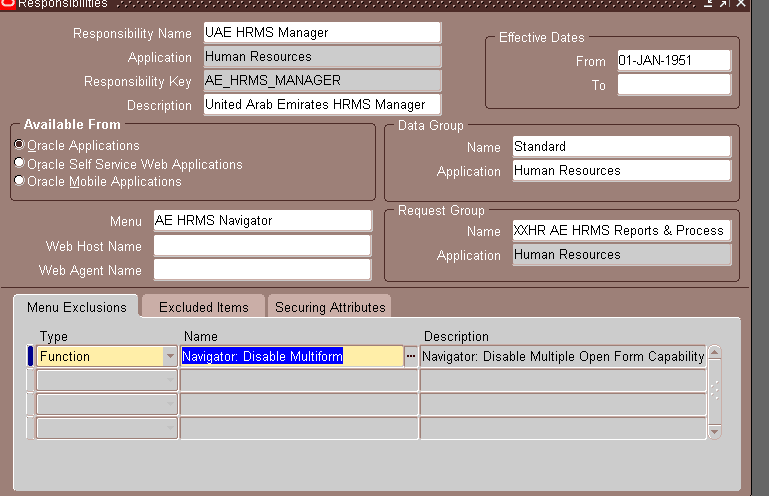Select Oracle Mobile Applications option
Image resolution: width=769 pixels, height=496 pixels.
[19, 181]
